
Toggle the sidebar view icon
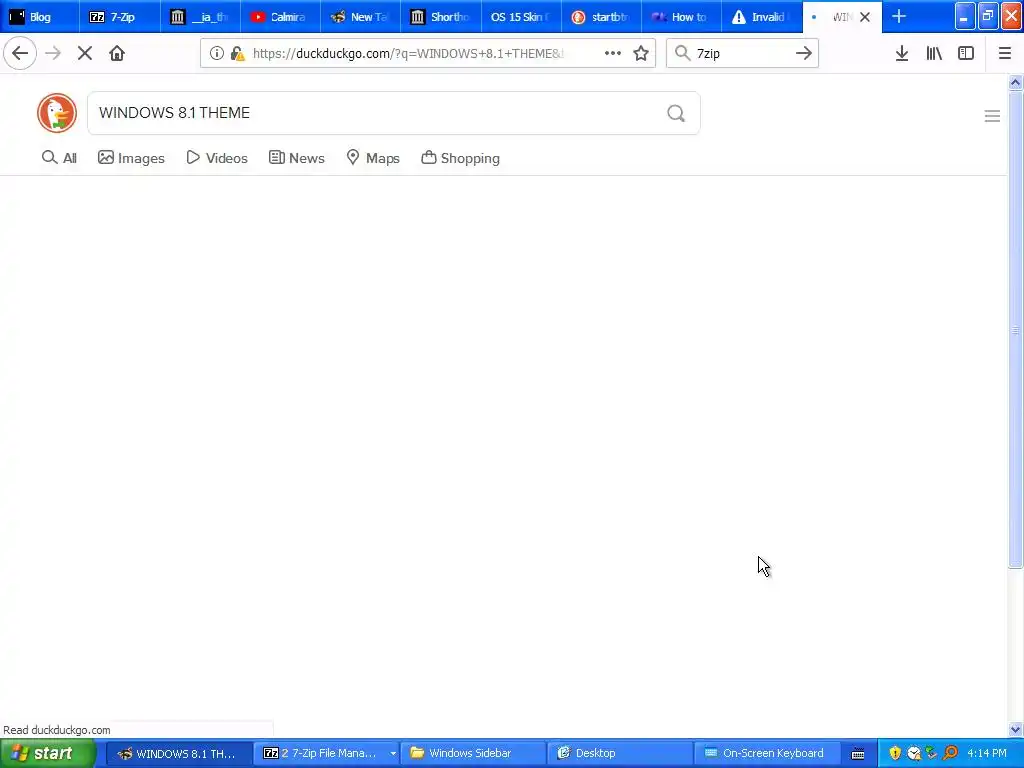point(966,54)
